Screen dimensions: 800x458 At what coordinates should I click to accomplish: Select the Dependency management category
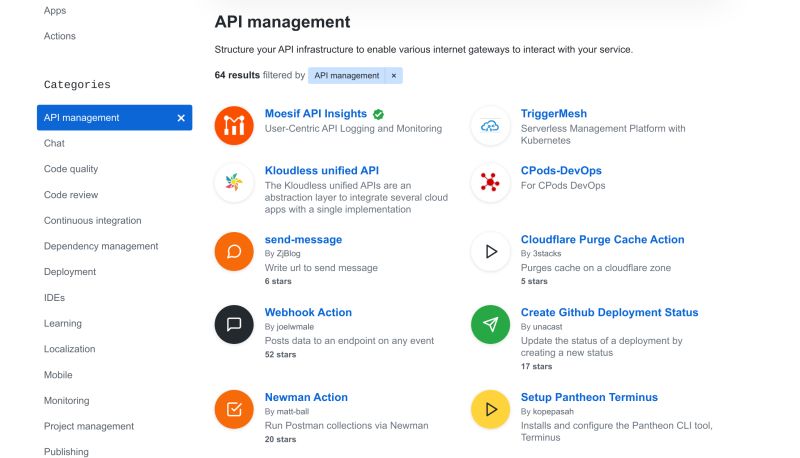click(101, 246)
